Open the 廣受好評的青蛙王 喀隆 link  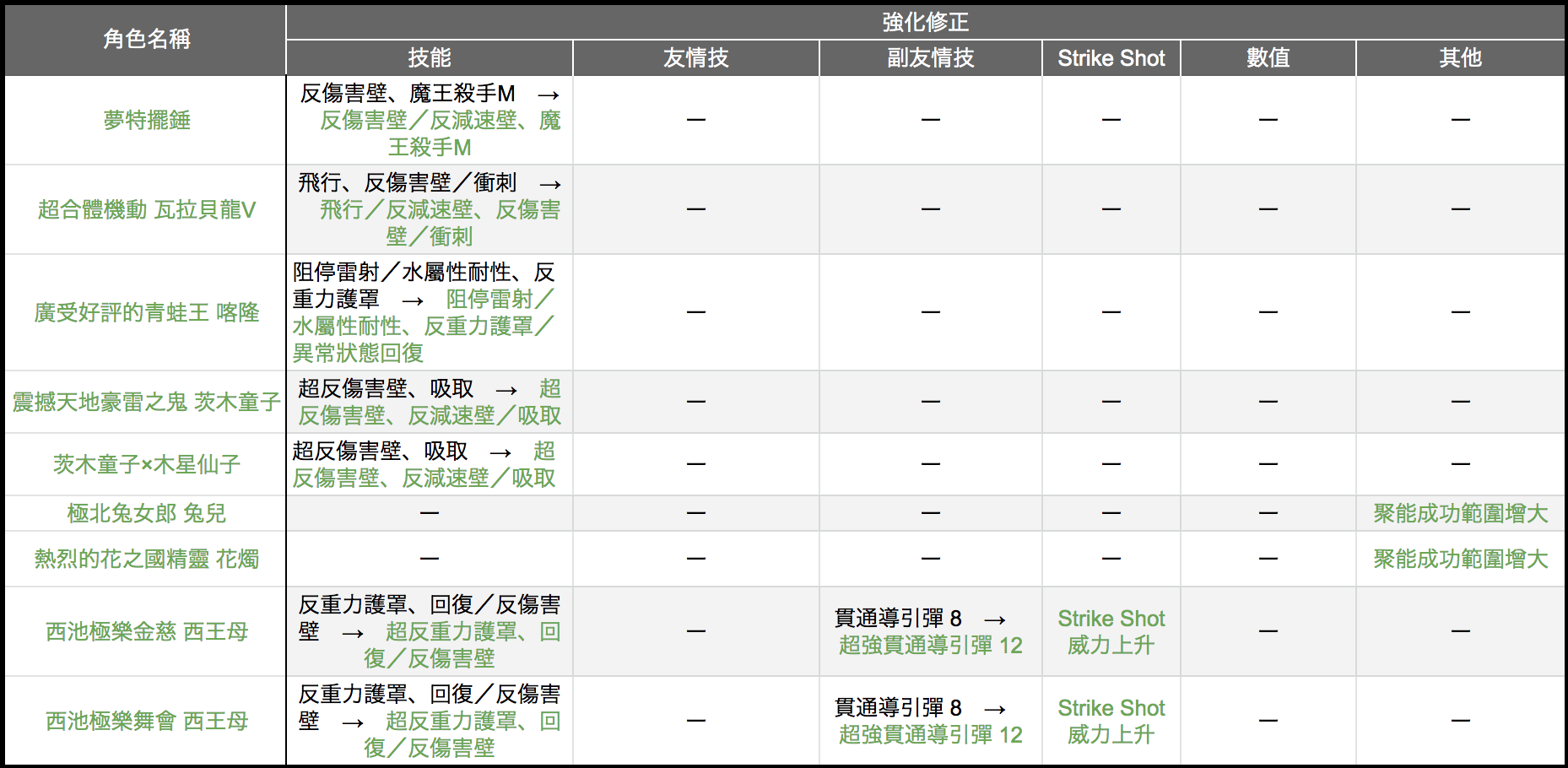(x=147, y=313)
